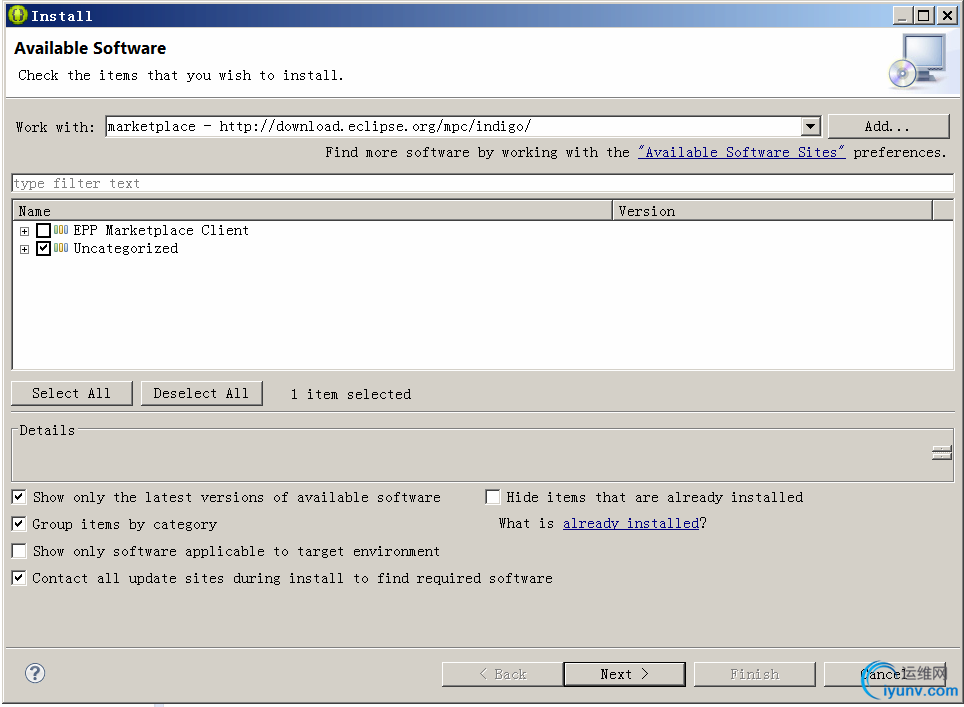Click the Deselect All button
The image size is (964, 707).
click(202, 393)
